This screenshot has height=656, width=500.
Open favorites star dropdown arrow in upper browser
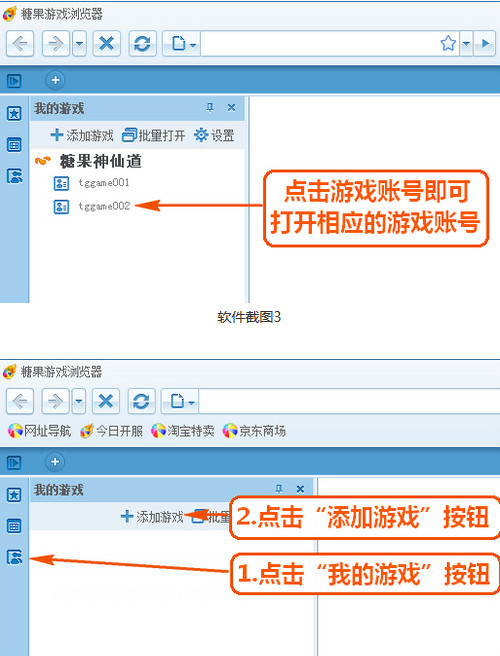pos(466,44)
